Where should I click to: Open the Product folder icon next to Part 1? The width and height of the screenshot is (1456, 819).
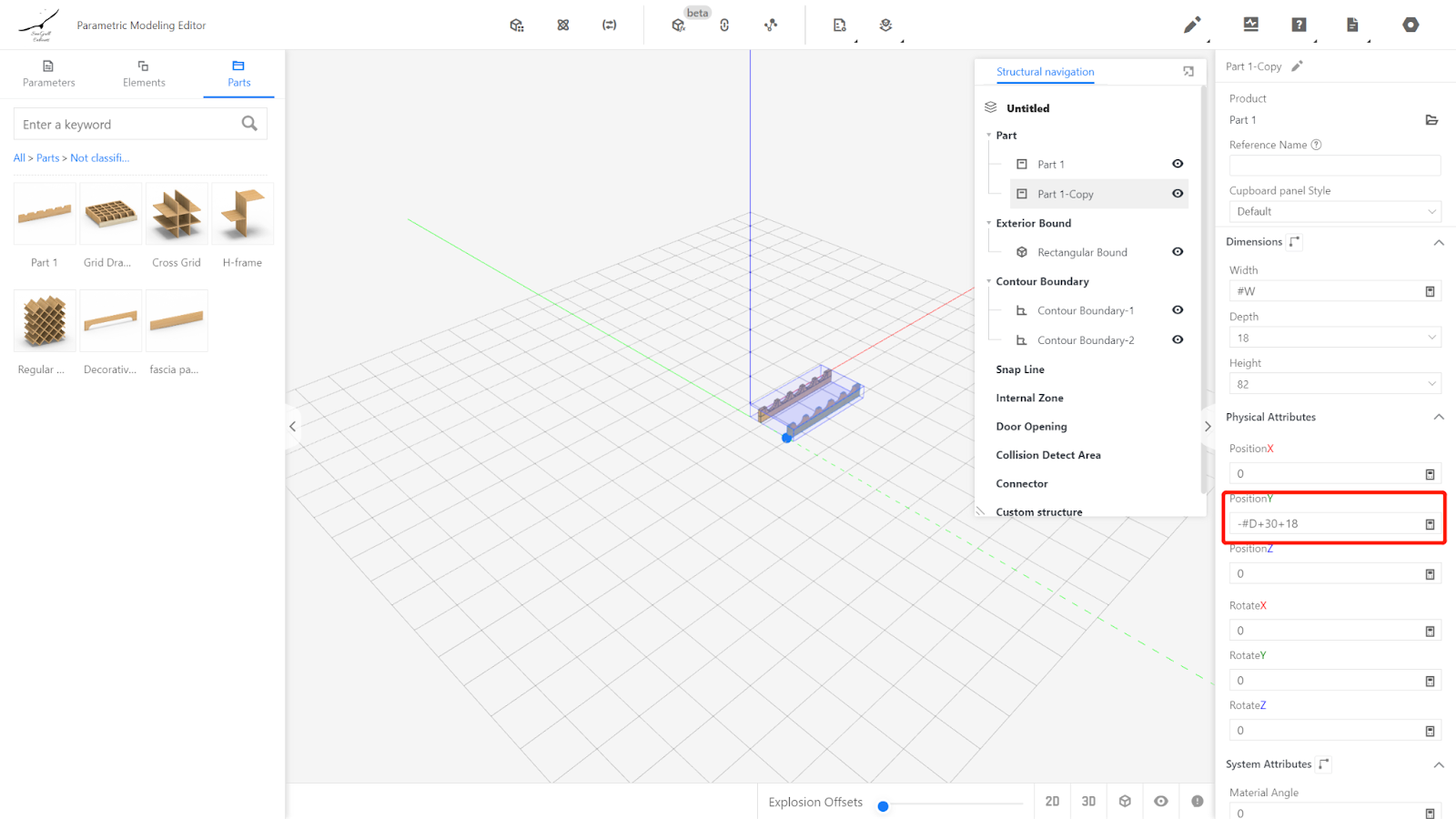tap(1431, 120)
